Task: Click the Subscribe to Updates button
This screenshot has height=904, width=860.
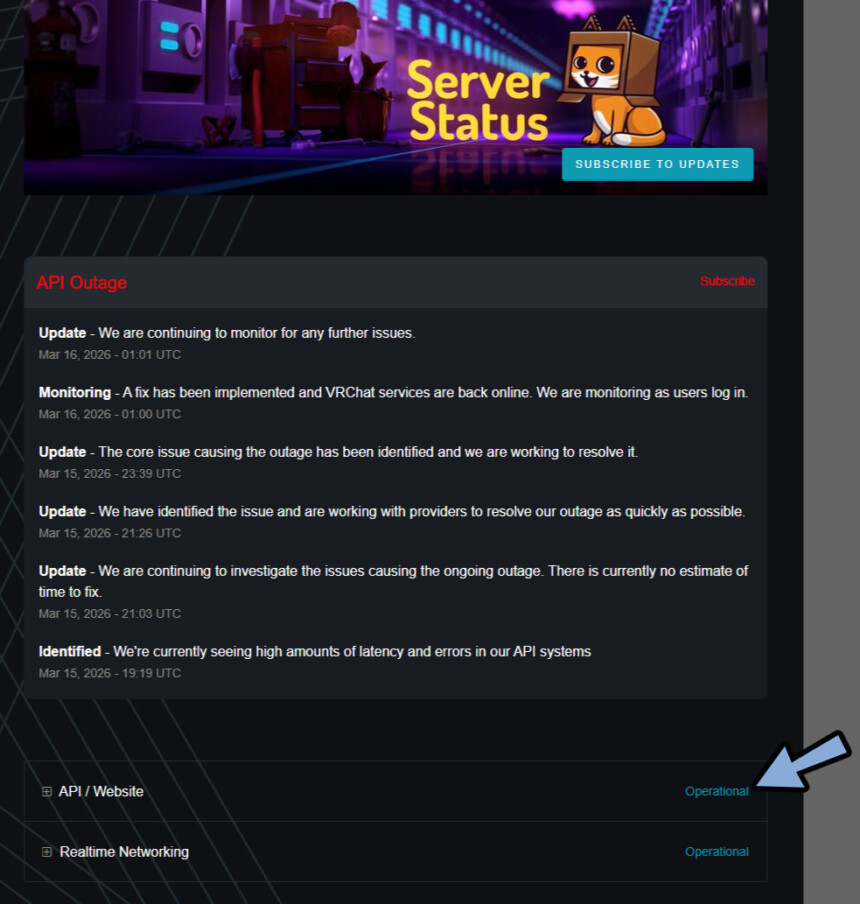Action: [657, 164]
